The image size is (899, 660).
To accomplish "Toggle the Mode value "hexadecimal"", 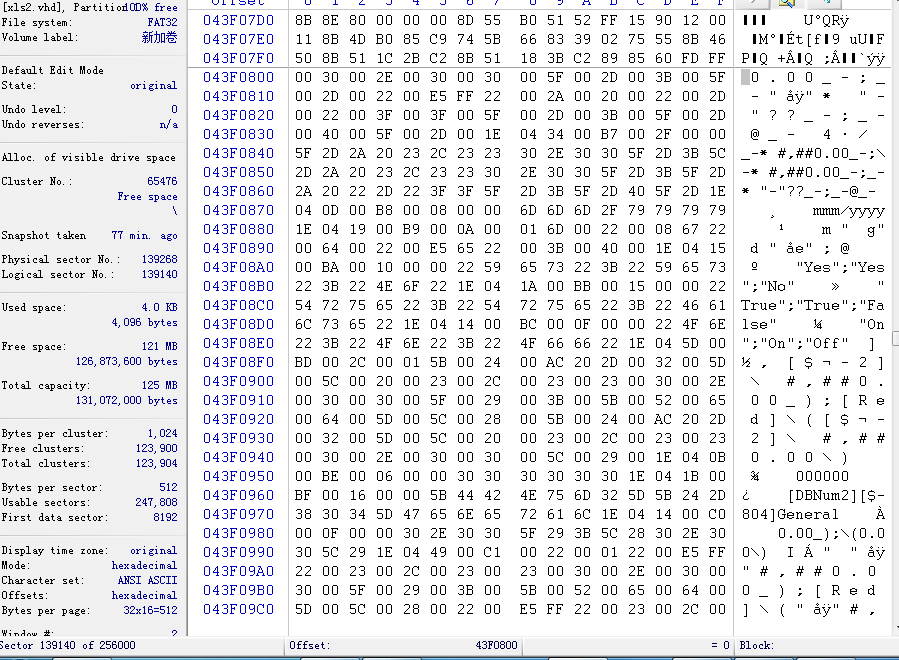I will 144,565.
